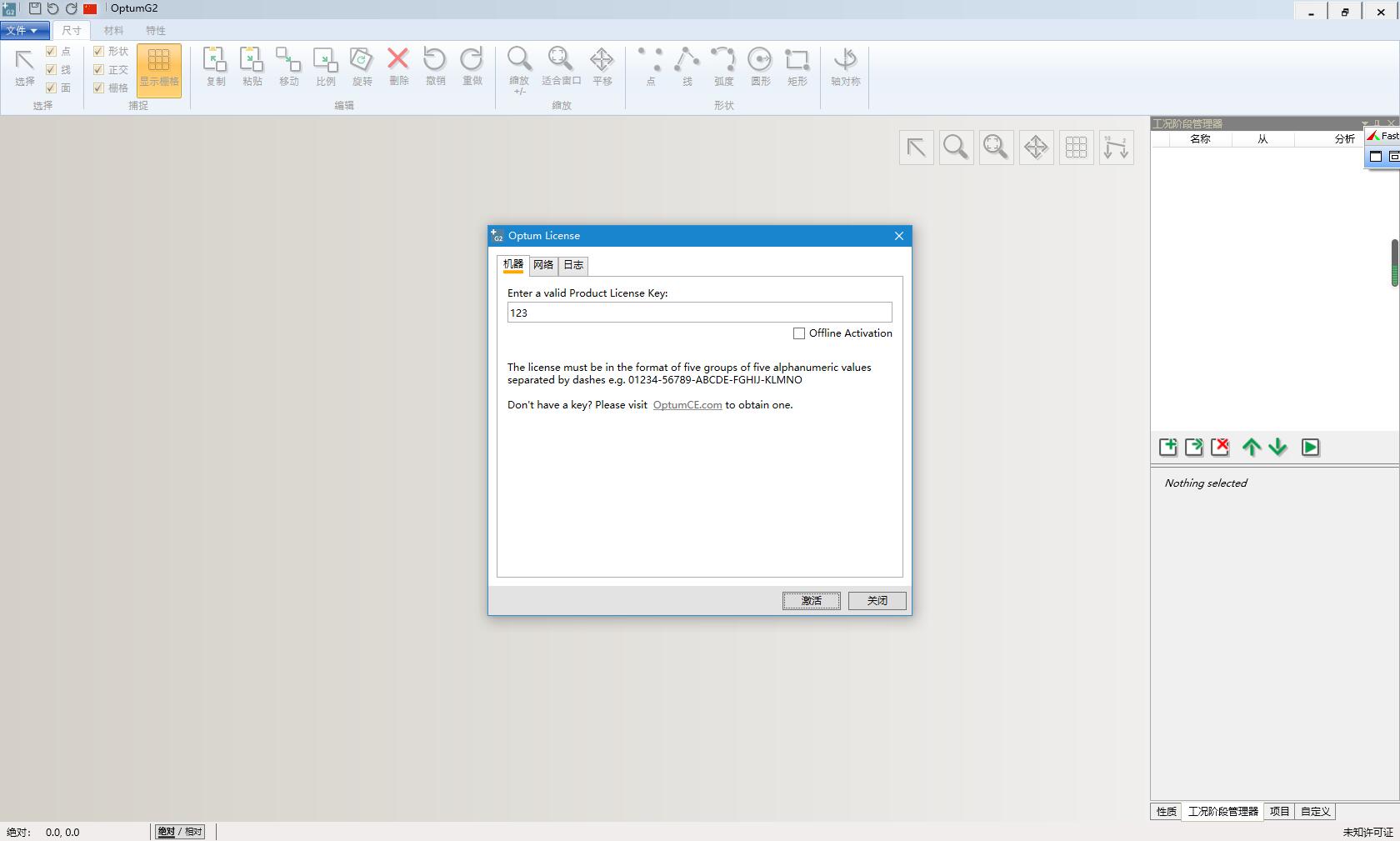This screenshot has height=841, width=1400.
Task: Select the 点 point shape tool
Action: pos(650,67)
